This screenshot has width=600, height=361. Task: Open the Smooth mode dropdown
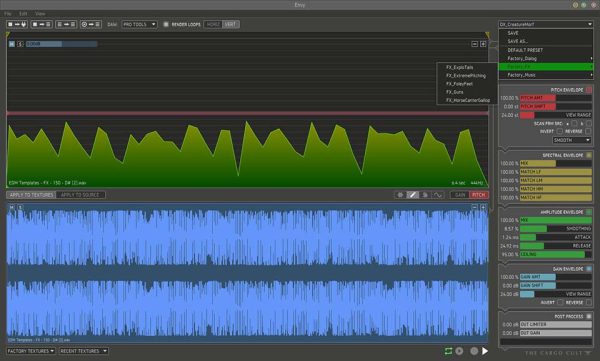(x=572, y=140)
